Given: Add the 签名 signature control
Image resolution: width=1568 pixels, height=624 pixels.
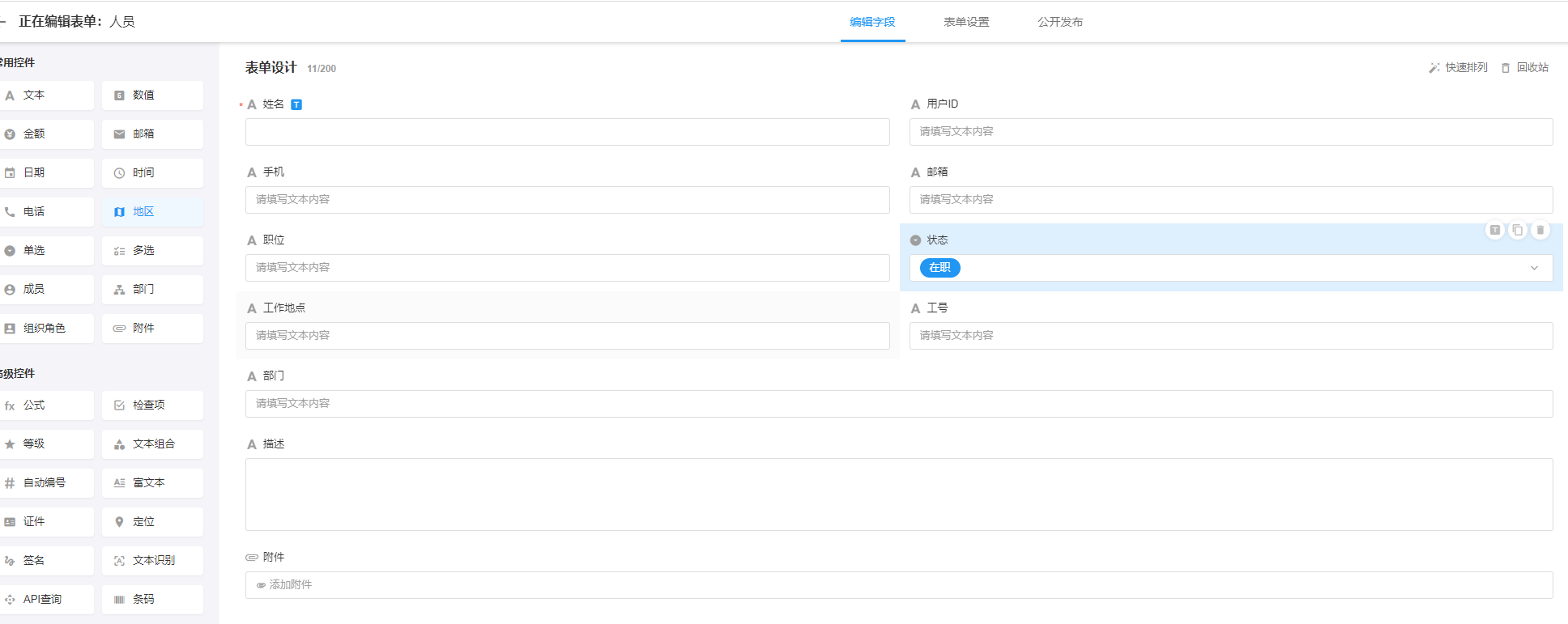Looking at the screenshot, I should coord(45,560).
